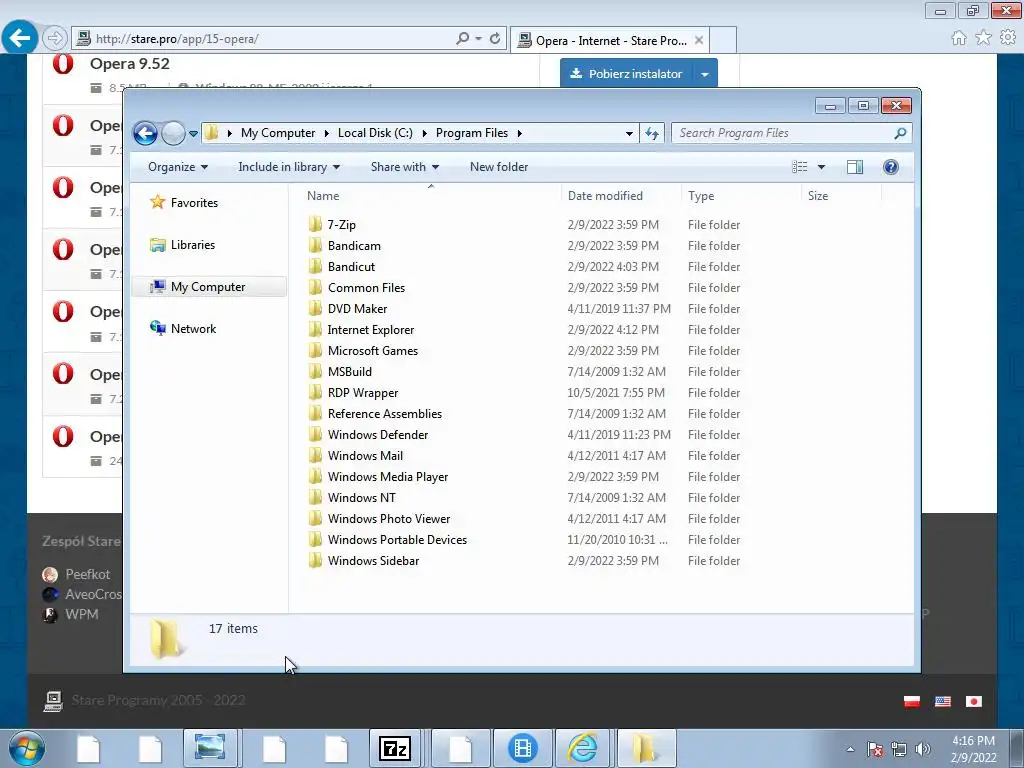Open the Windows Start button
The height and width of the screenshot is (768, 1024).
click(27, 748)
